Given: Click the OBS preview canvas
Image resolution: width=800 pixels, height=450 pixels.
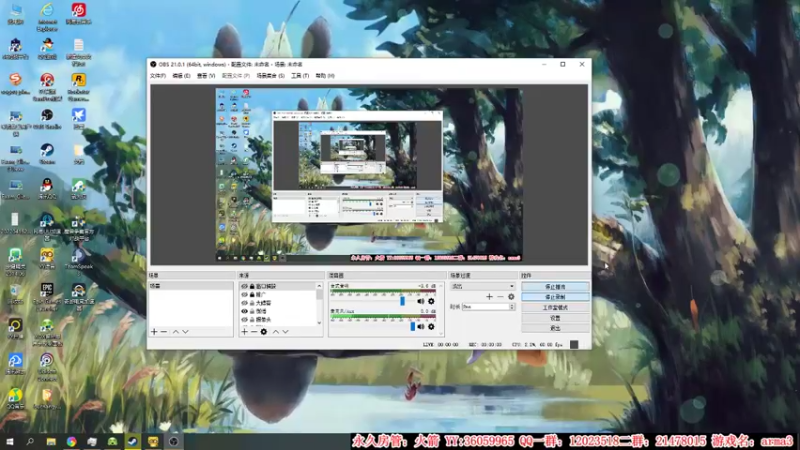Looking at the screenshot, I should 369,175.
